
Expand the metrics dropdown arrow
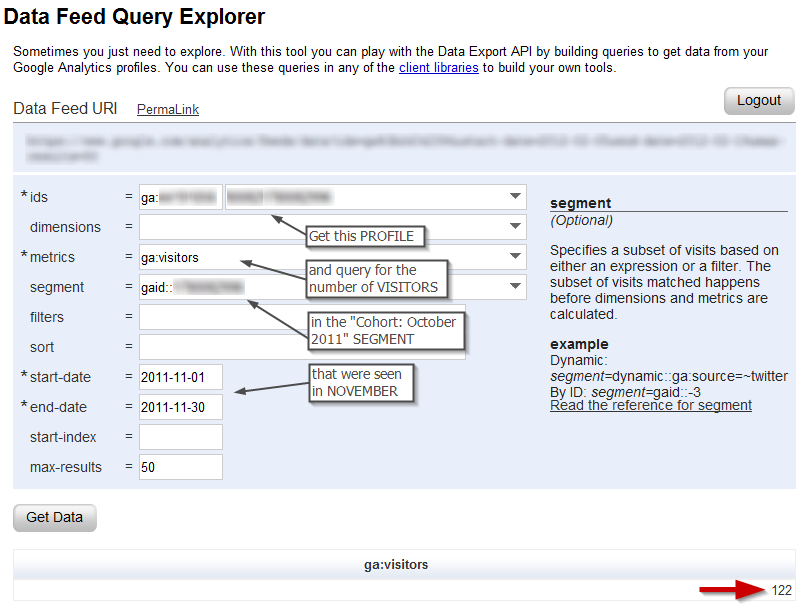(515, 257)
